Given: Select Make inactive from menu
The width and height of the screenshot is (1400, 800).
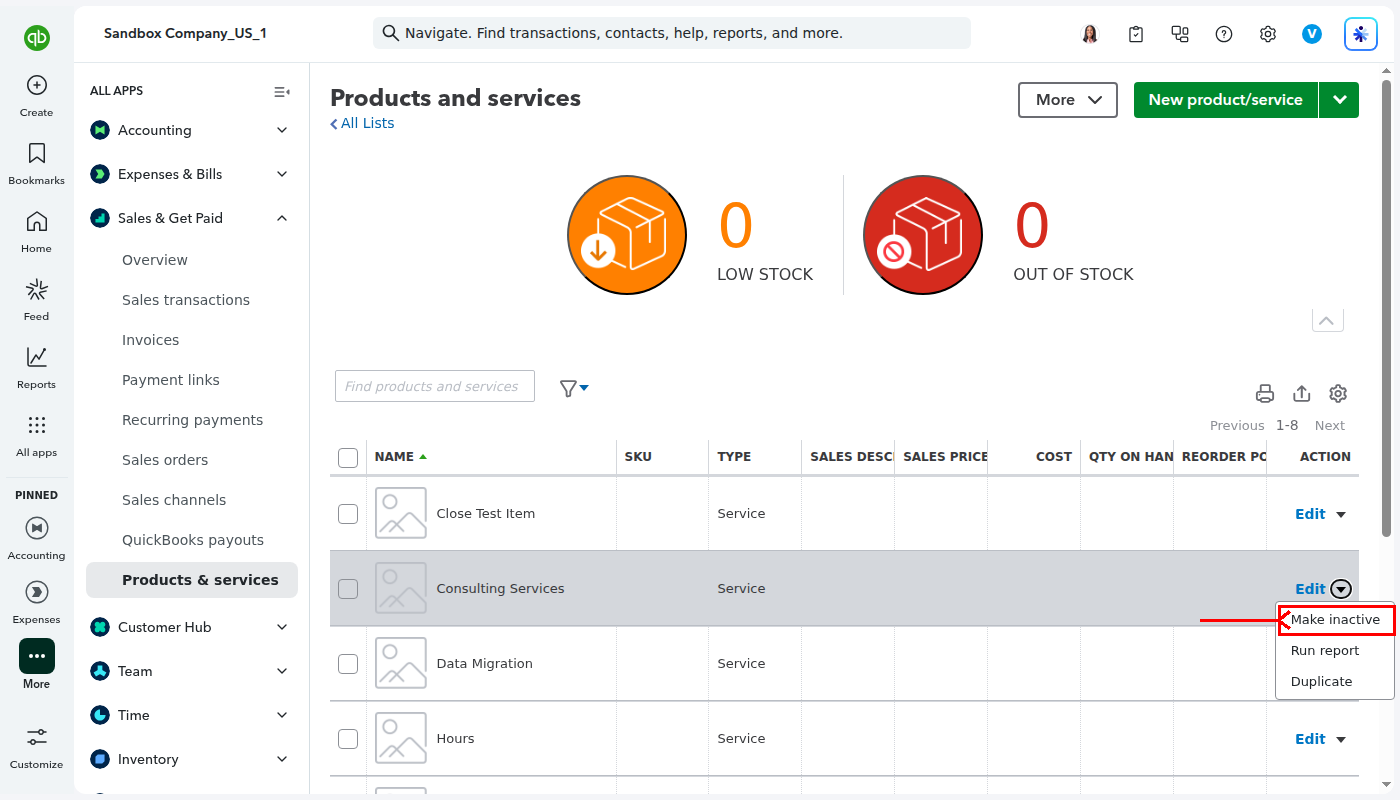Looking at the screenshot, I should 1335,620.
